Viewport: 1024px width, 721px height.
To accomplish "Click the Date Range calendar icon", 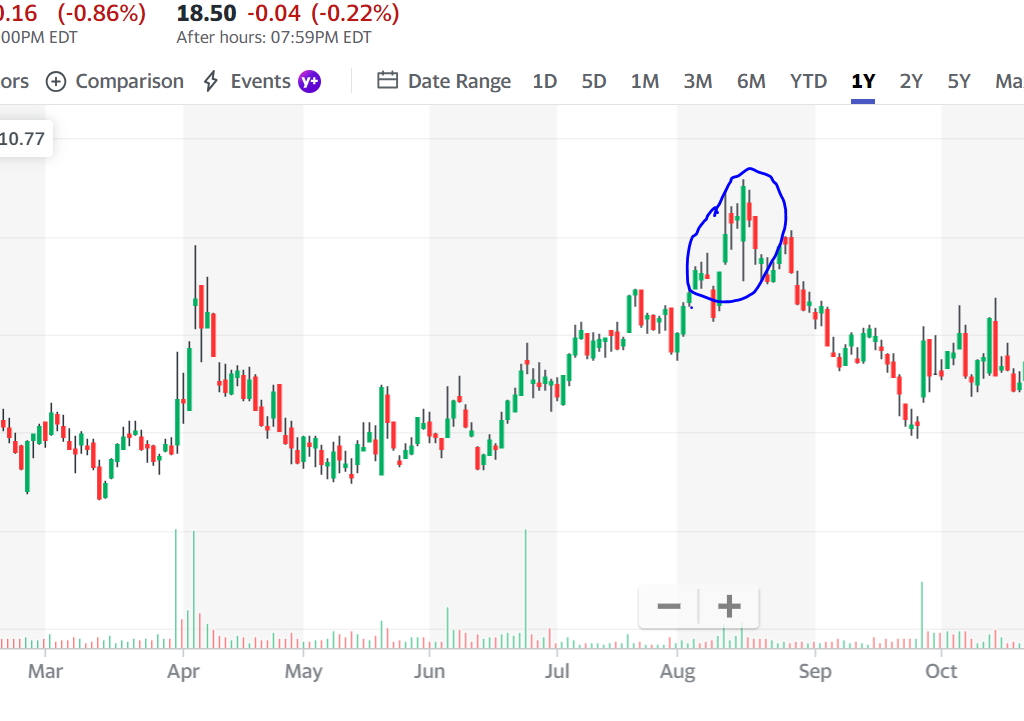I will [x=387, y=80].
